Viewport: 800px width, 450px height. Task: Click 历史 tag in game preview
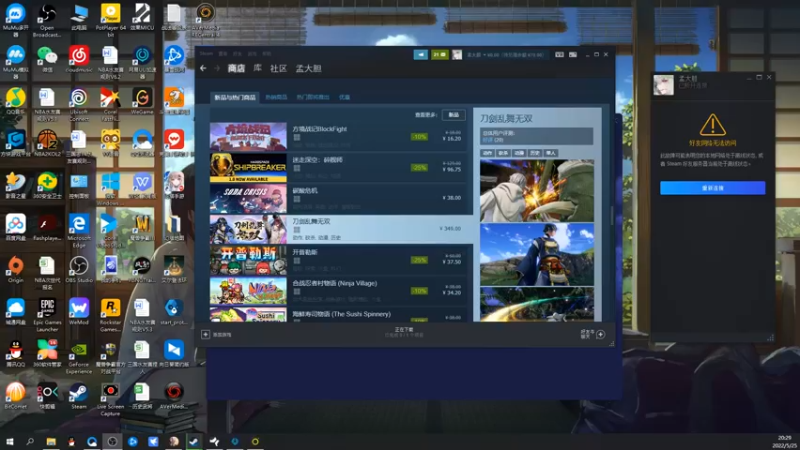(534, 153)
